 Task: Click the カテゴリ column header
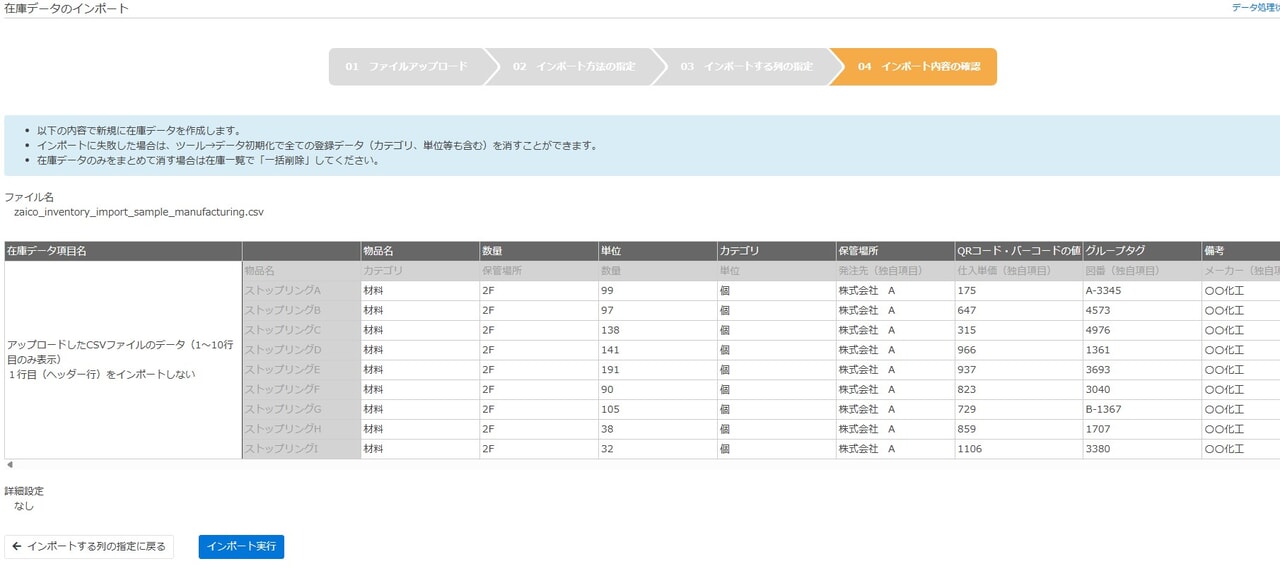740,251
